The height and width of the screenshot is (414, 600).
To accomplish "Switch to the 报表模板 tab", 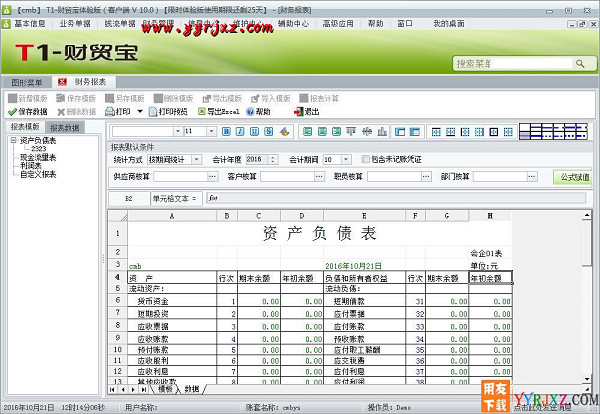I will 25,127.
